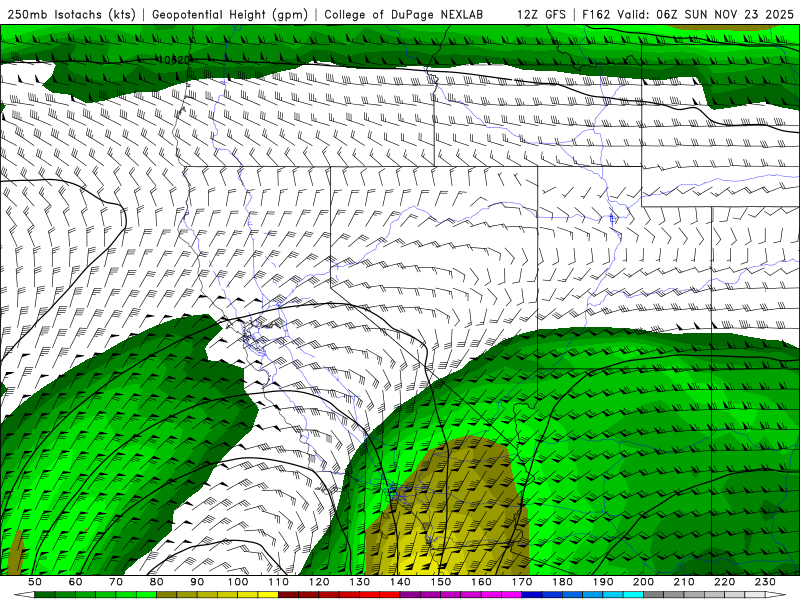Image resolution: width=800 pixels, height=600 pixels.
Task: Pick the darkest green swatch starting at 50
Action: click(x=45, y=595)
